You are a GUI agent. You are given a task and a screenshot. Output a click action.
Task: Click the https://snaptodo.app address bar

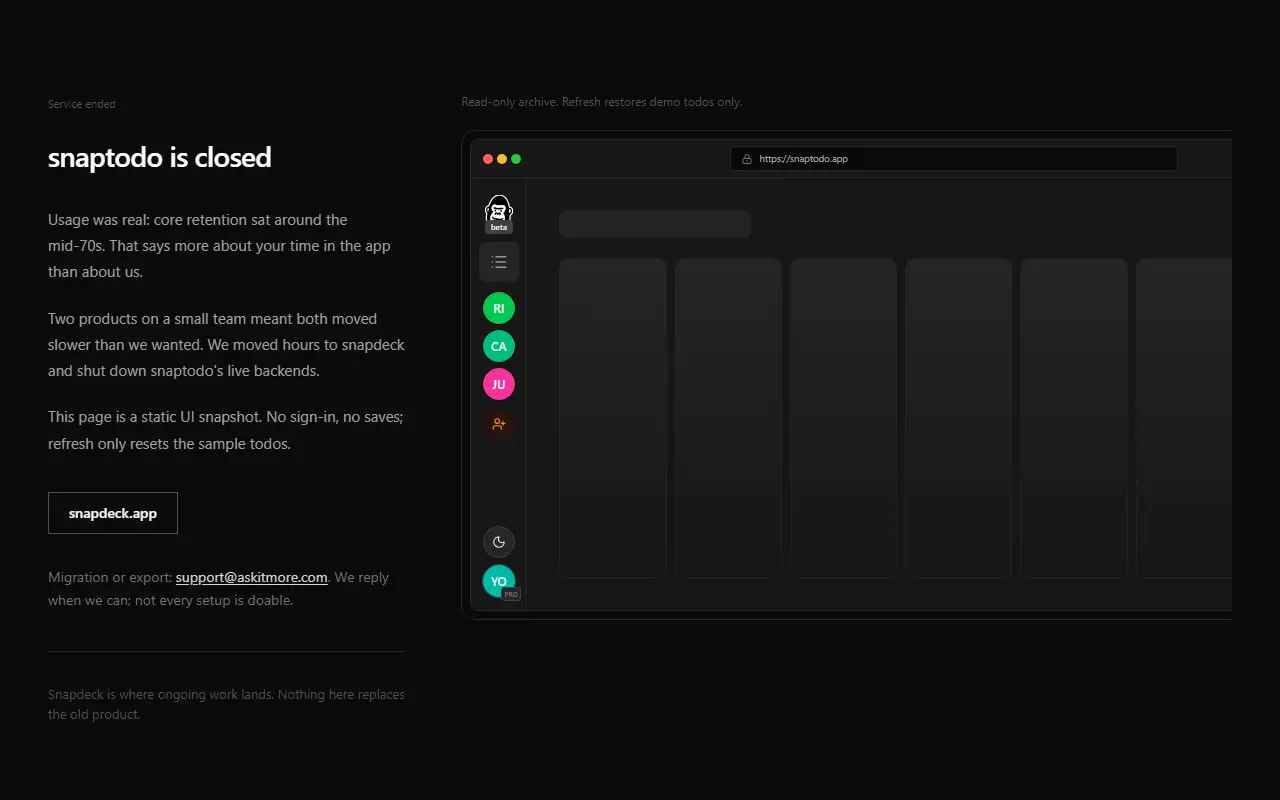click(954, 159)
